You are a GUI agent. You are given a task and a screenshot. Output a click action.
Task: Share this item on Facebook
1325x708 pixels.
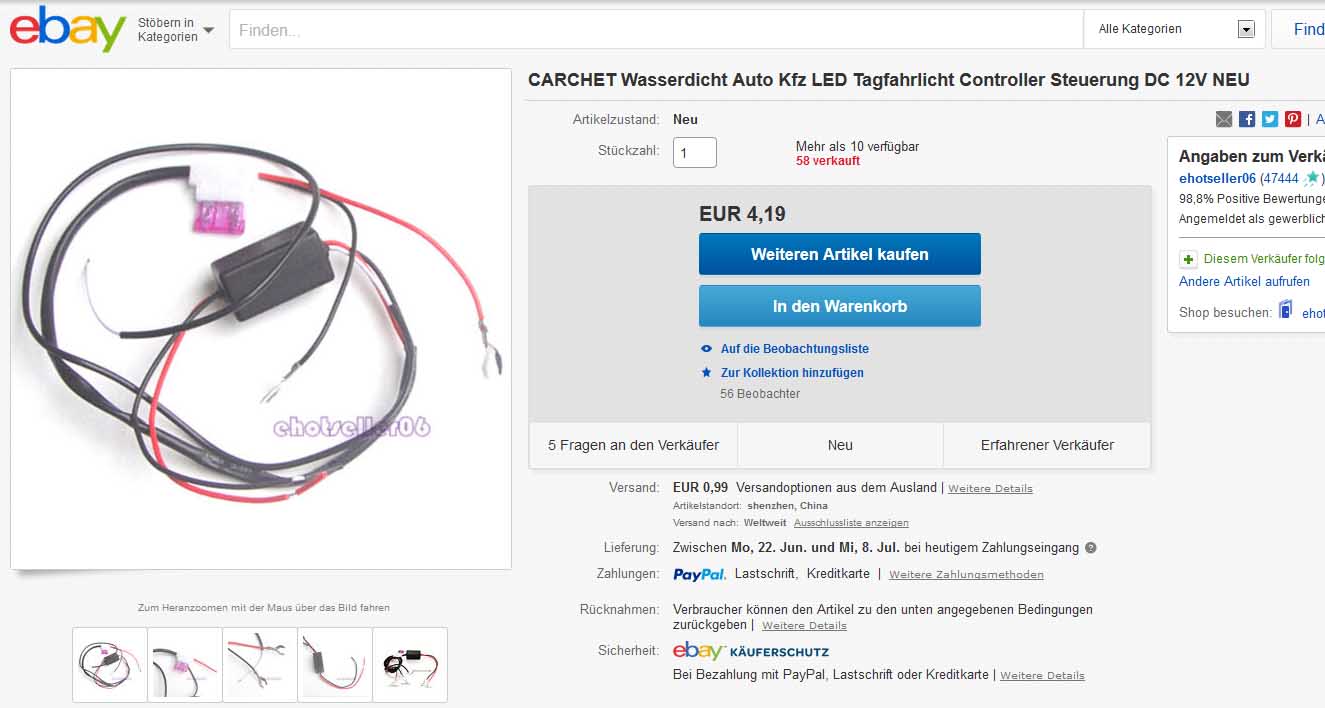click(1247, 119)
